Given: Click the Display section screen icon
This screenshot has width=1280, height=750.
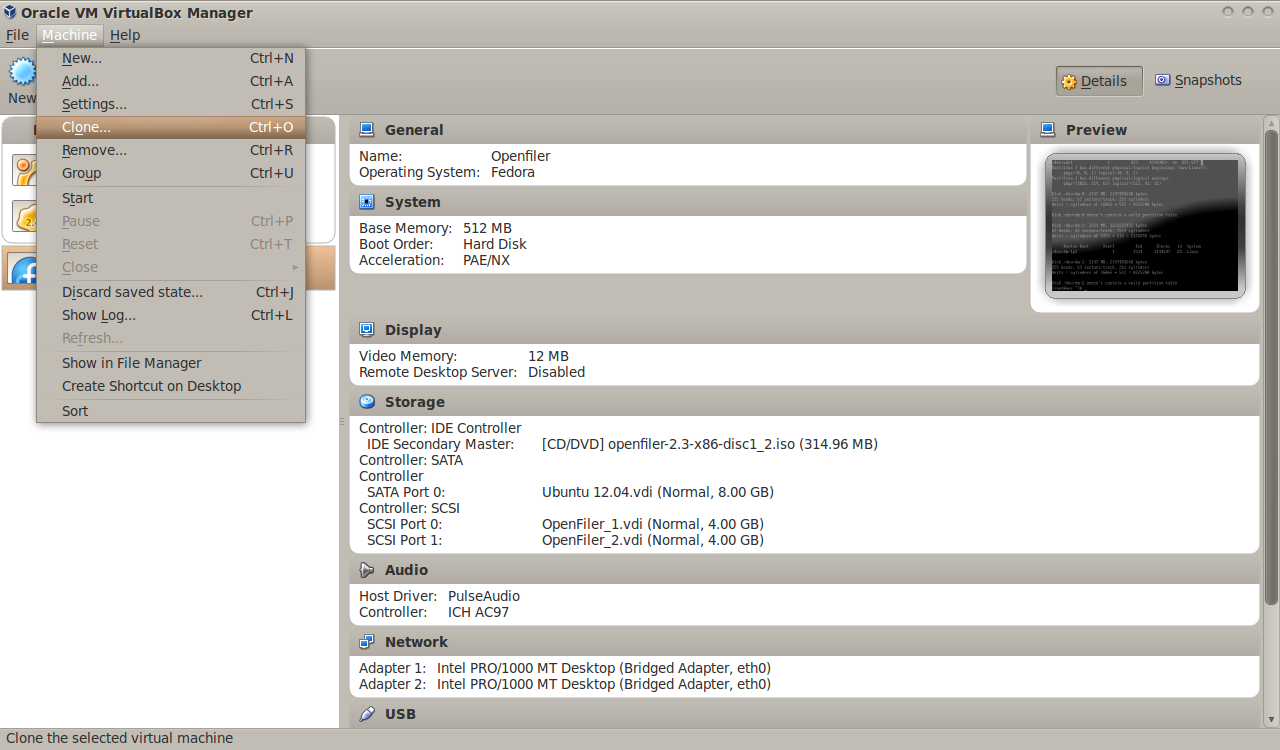Looking at the screenshot, I should [367, 330].
